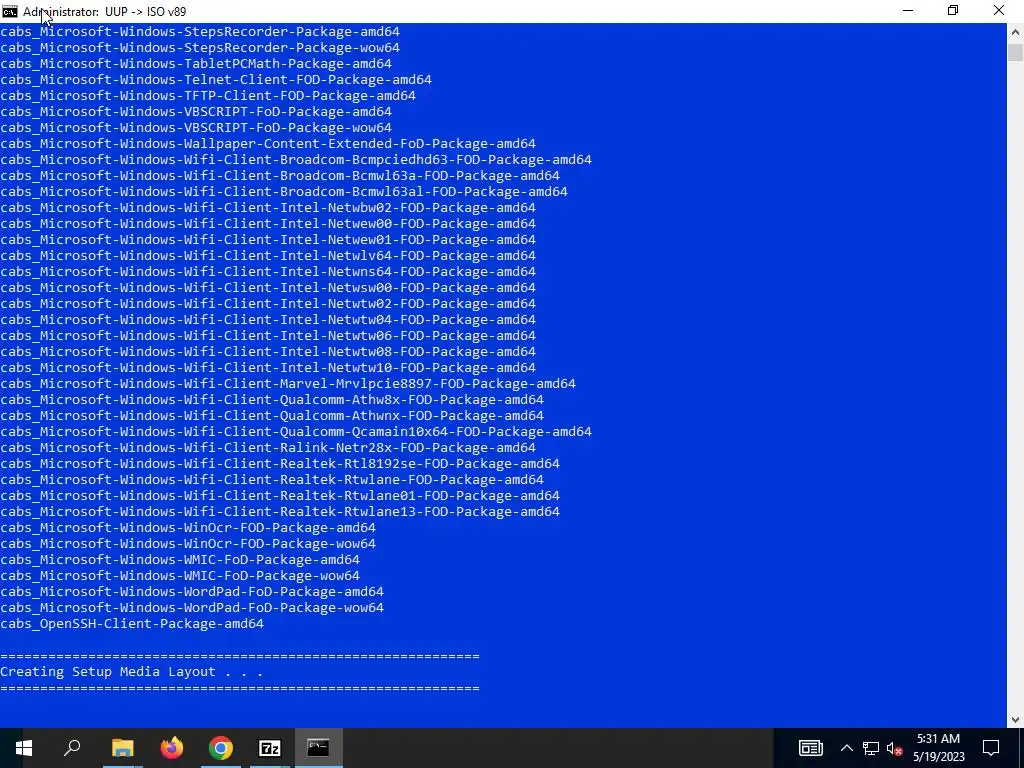Click the window title UUP -> ISO v89

tap(146, 11)
